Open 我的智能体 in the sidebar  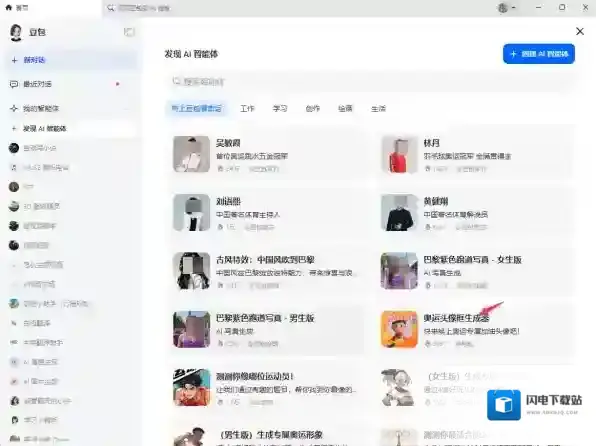[72, 108]
